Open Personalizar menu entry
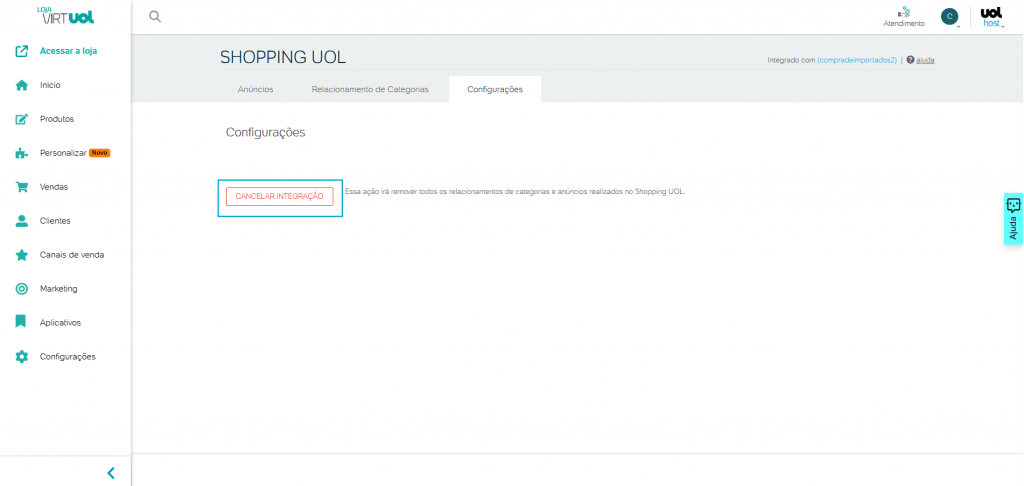The height and width of the screenshot is (486, 1024). coord(63,153)
